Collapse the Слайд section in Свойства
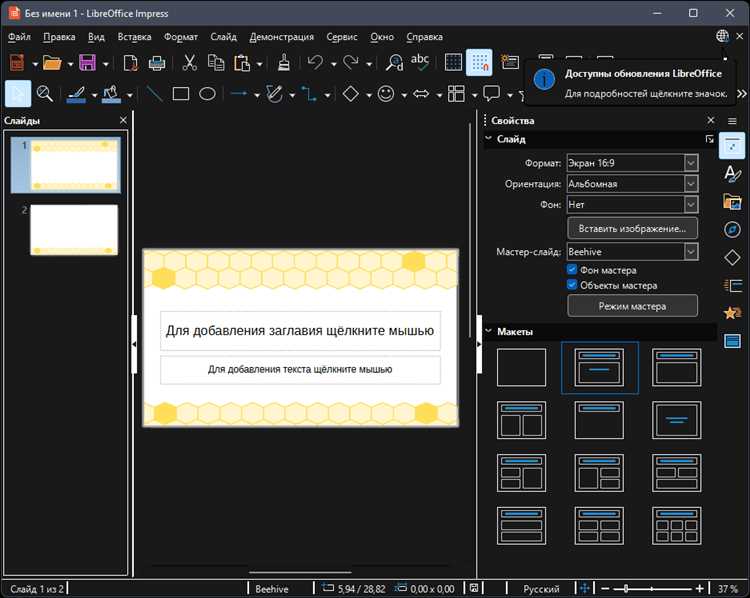The image size is (750, 598). [488, 139]
